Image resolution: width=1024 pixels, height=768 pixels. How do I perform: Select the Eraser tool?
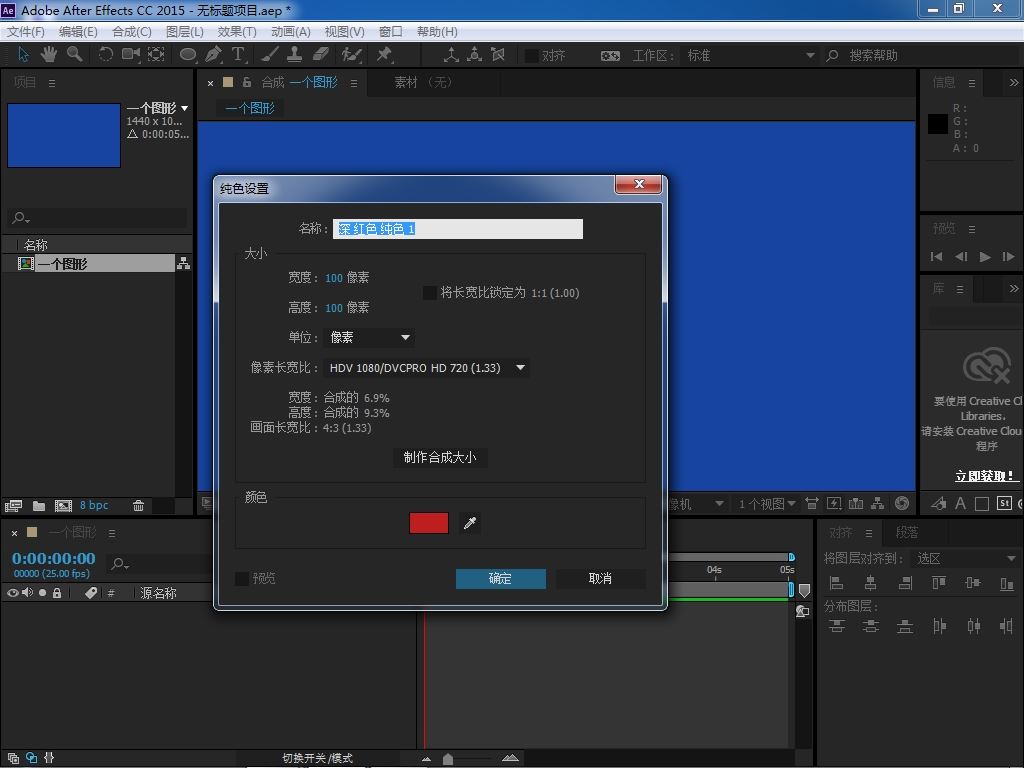(321, 55)
